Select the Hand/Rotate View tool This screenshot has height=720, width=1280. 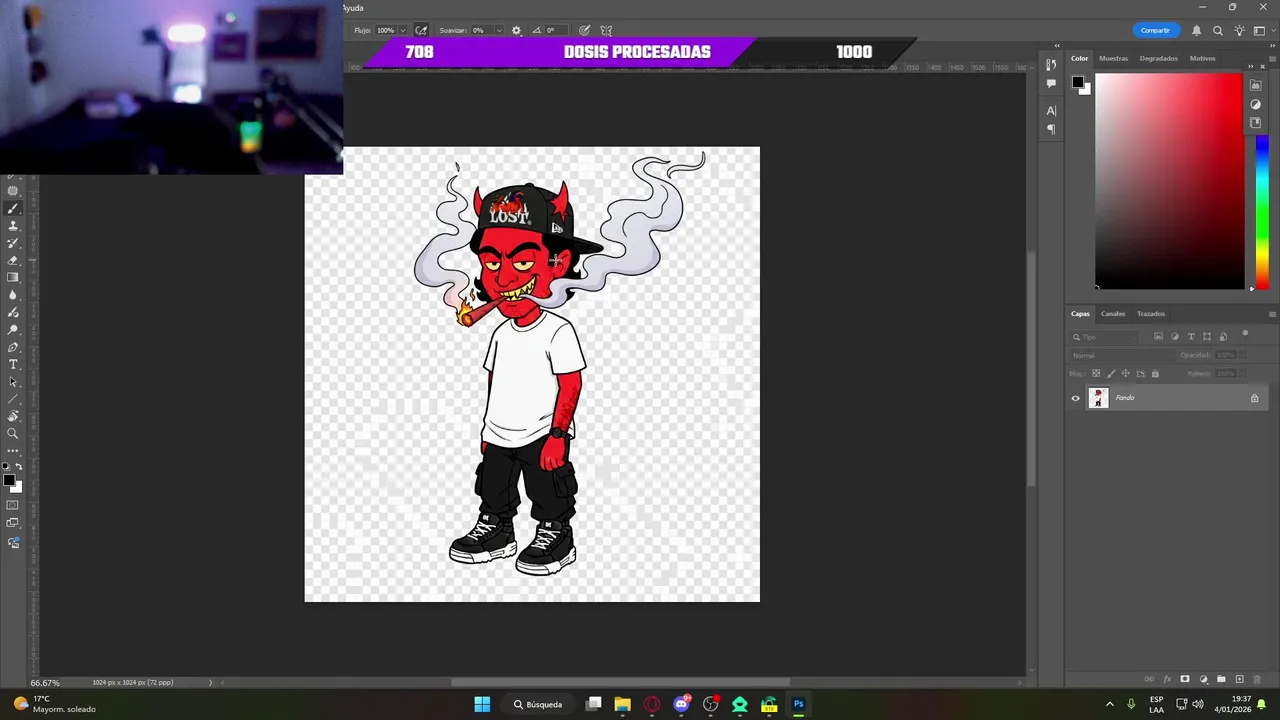click(13, 416)
